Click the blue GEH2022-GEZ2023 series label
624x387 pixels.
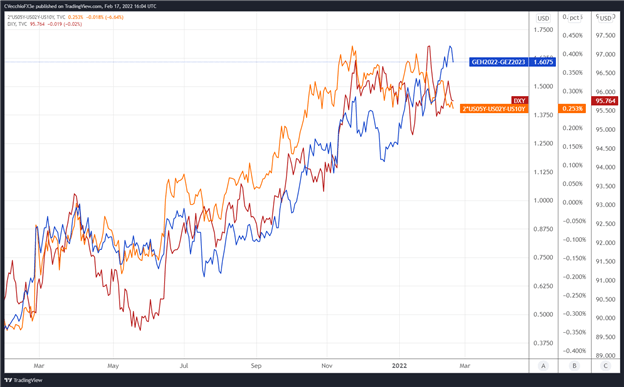click(x=498, y=62)
